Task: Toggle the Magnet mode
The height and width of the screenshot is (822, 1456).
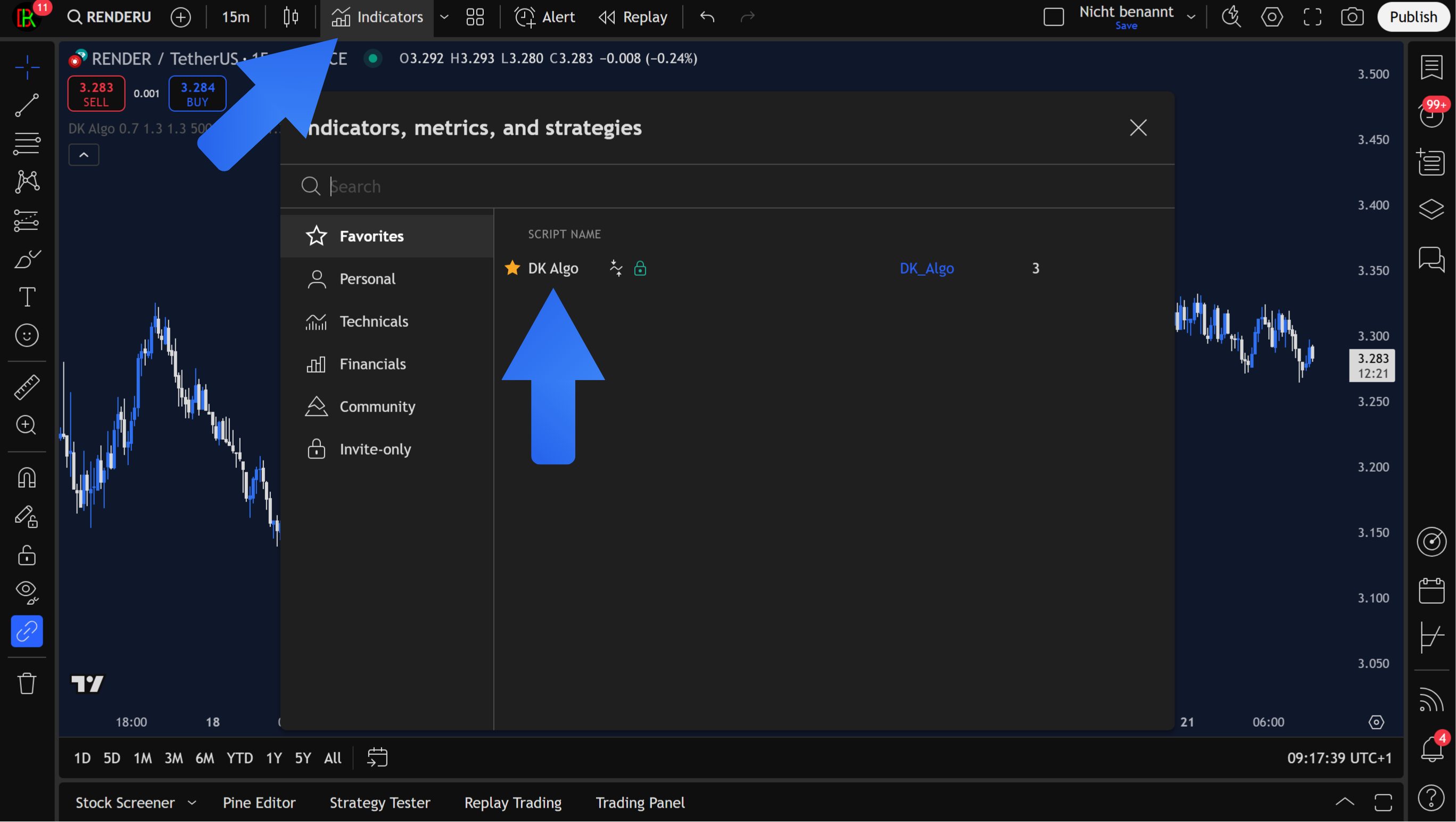Action: 27,478
